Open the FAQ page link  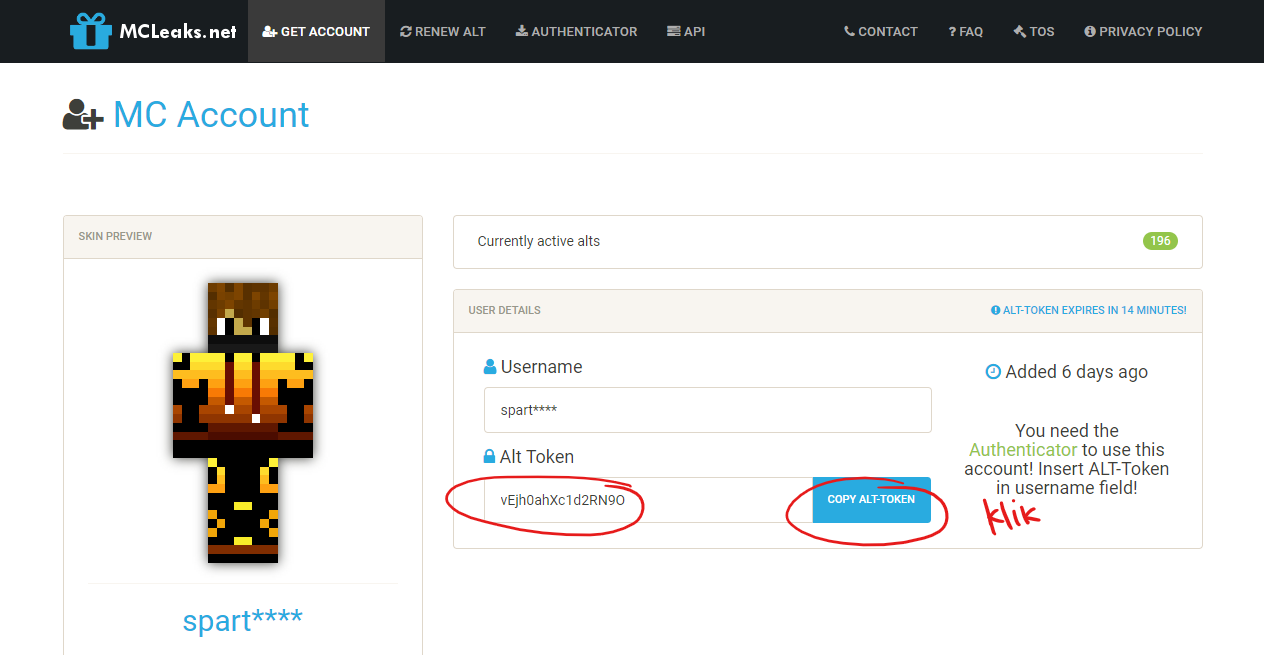click(966, 31)
